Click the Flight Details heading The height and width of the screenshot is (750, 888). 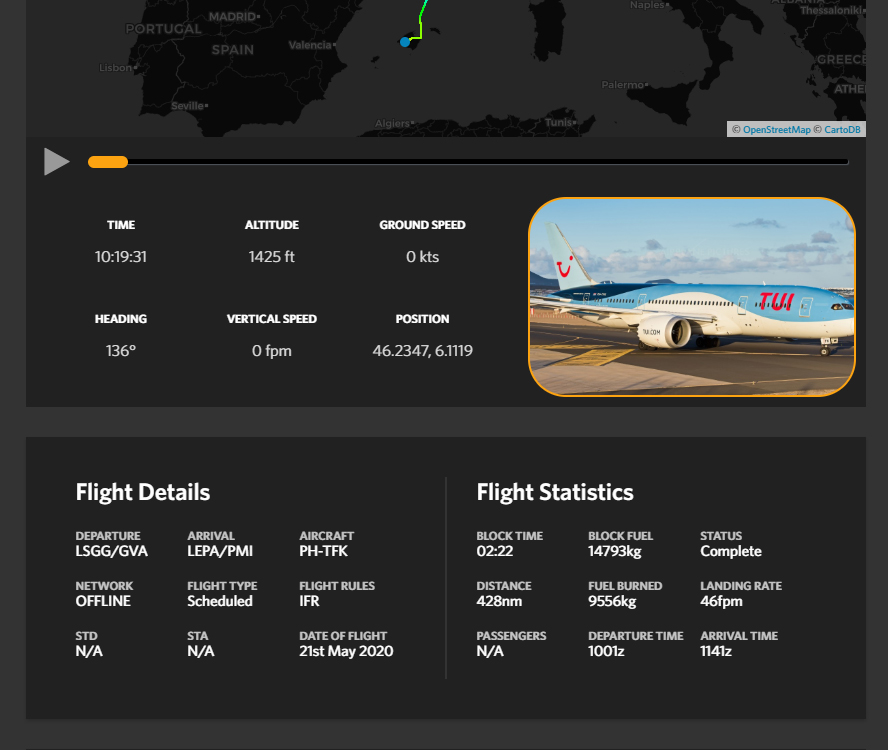coord(143,492)
